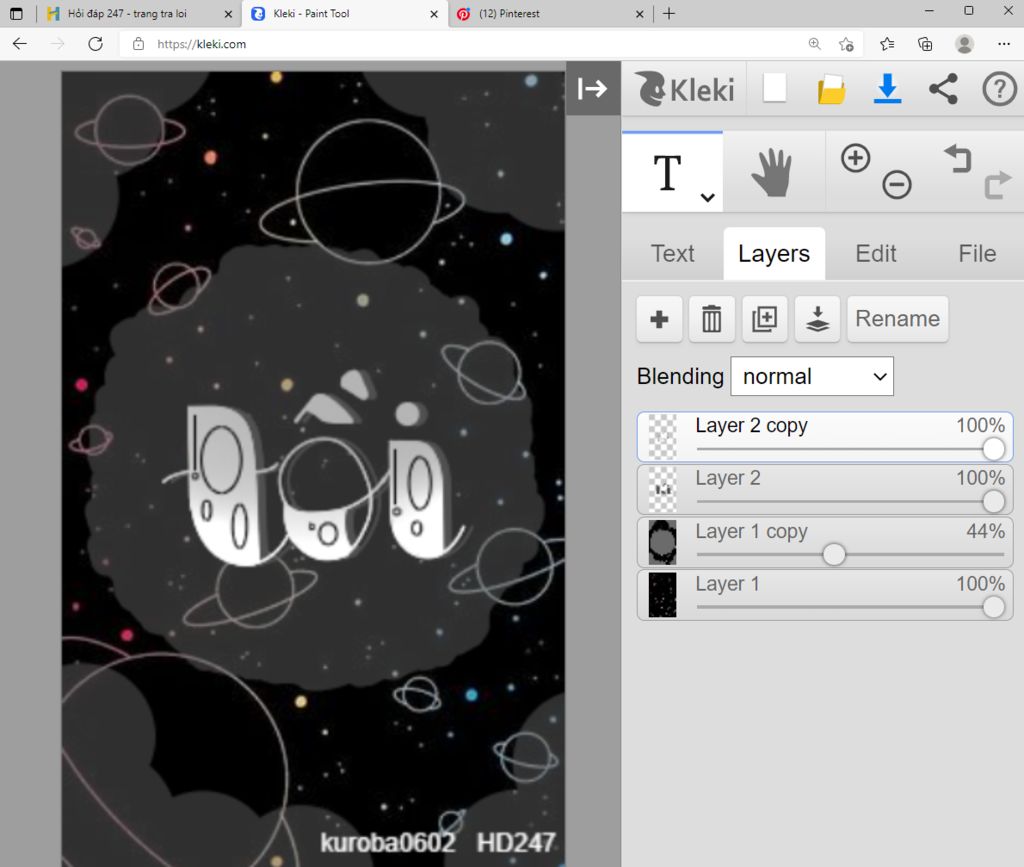The width and height of the screenshot is (1024, 867).
Task: Click Layer 2 copy opacity slider handle
Action: (x=993, y=449)
